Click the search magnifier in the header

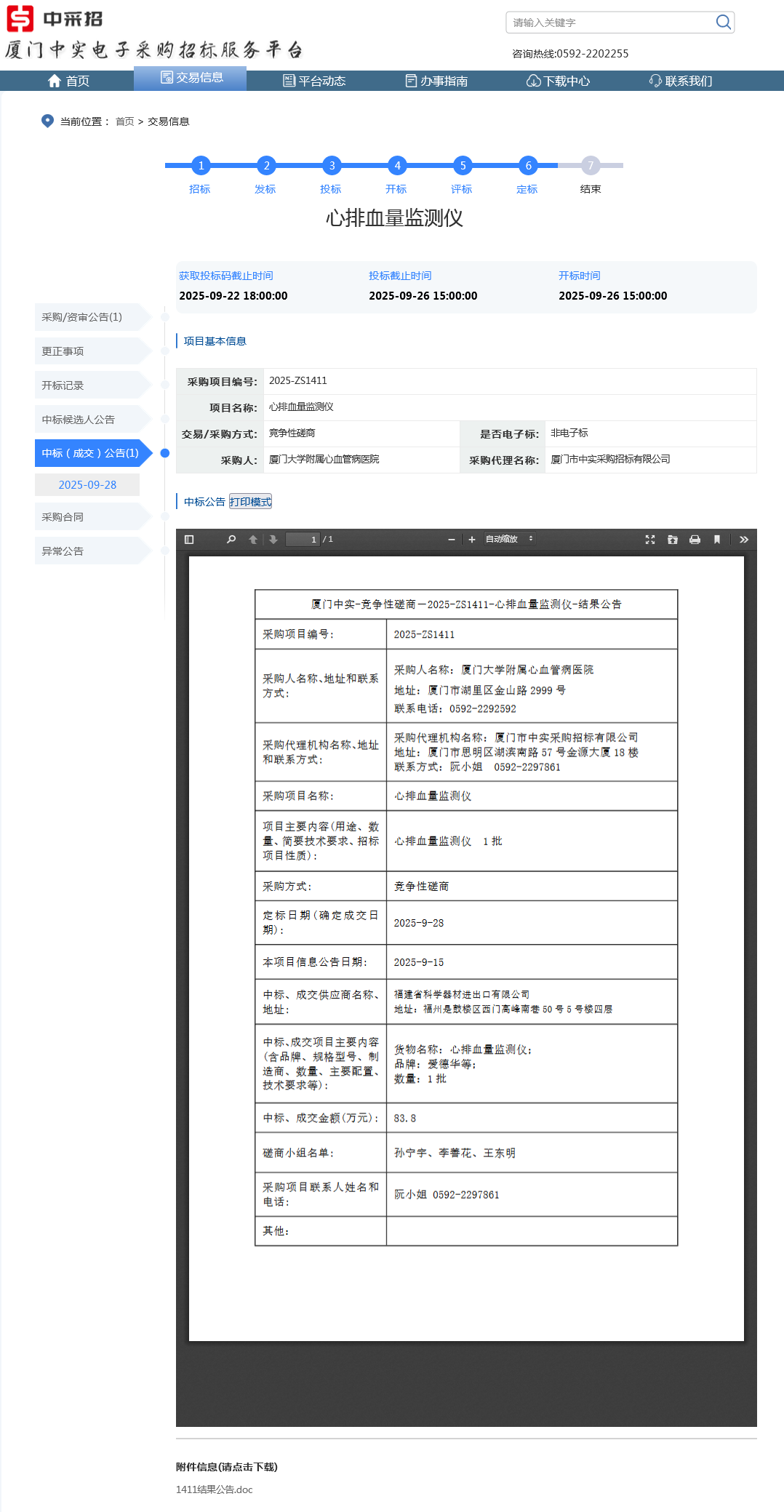pos(723,23)
